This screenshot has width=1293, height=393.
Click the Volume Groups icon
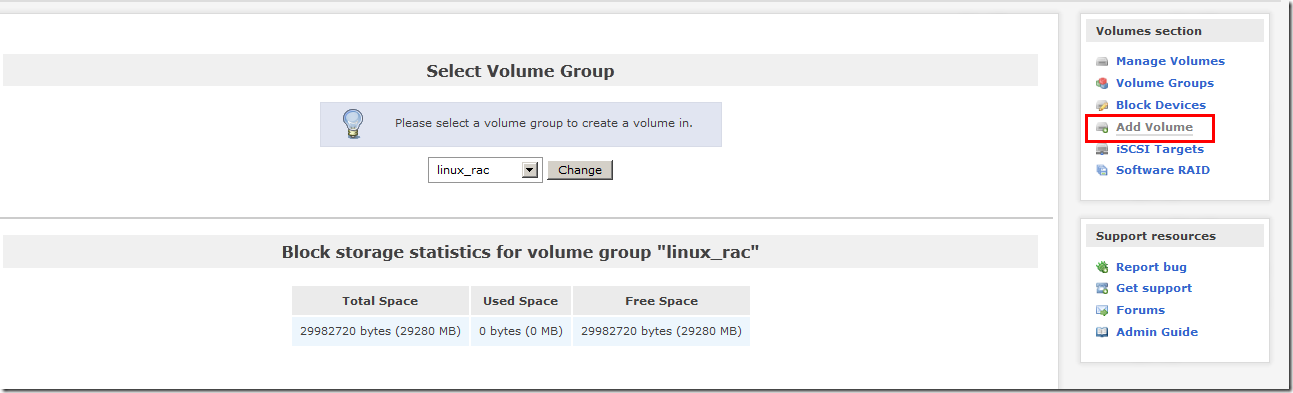pyautogui.click(x=1102, y=84)
